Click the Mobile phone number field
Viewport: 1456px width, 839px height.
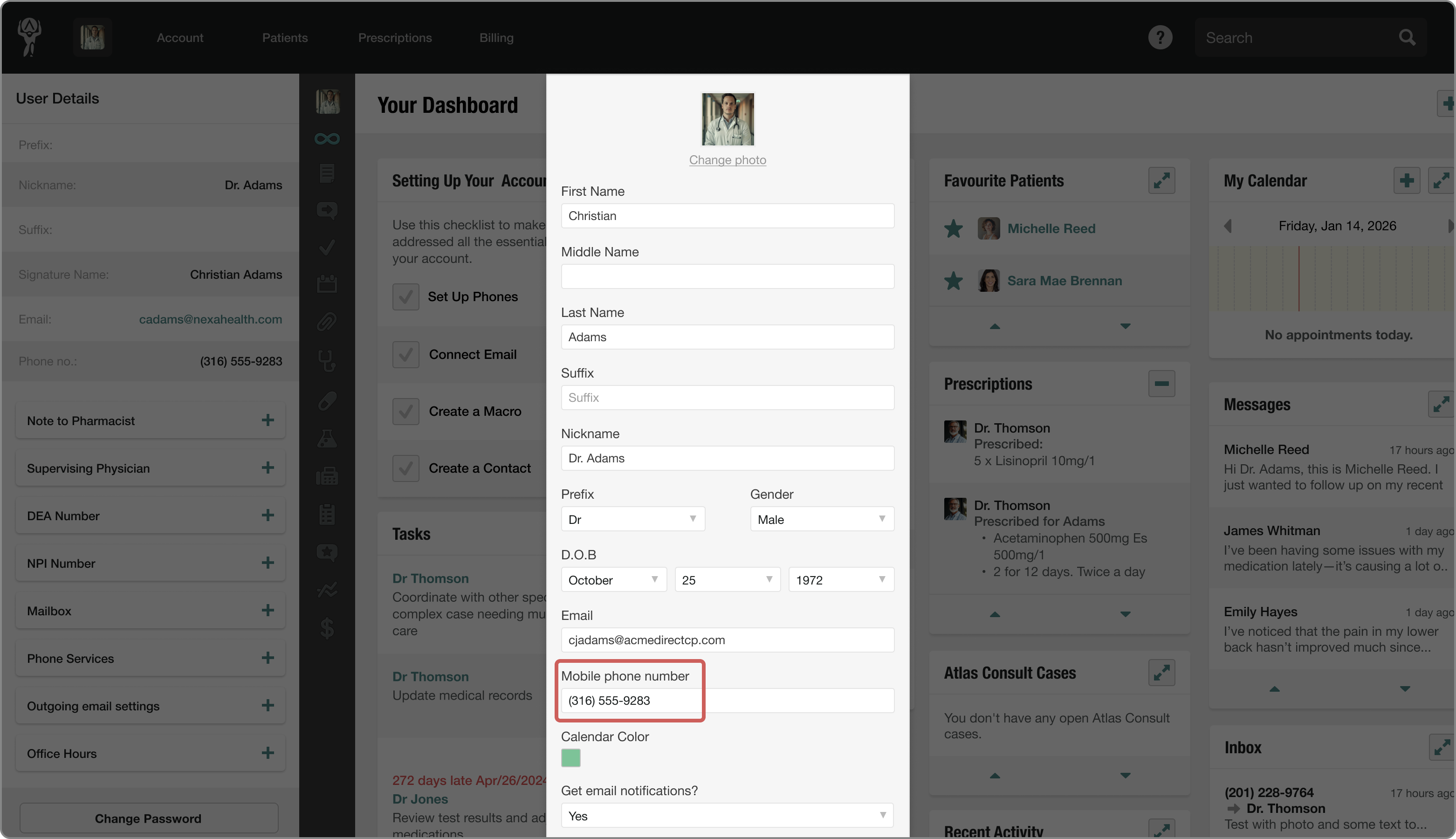pos(728,700)
